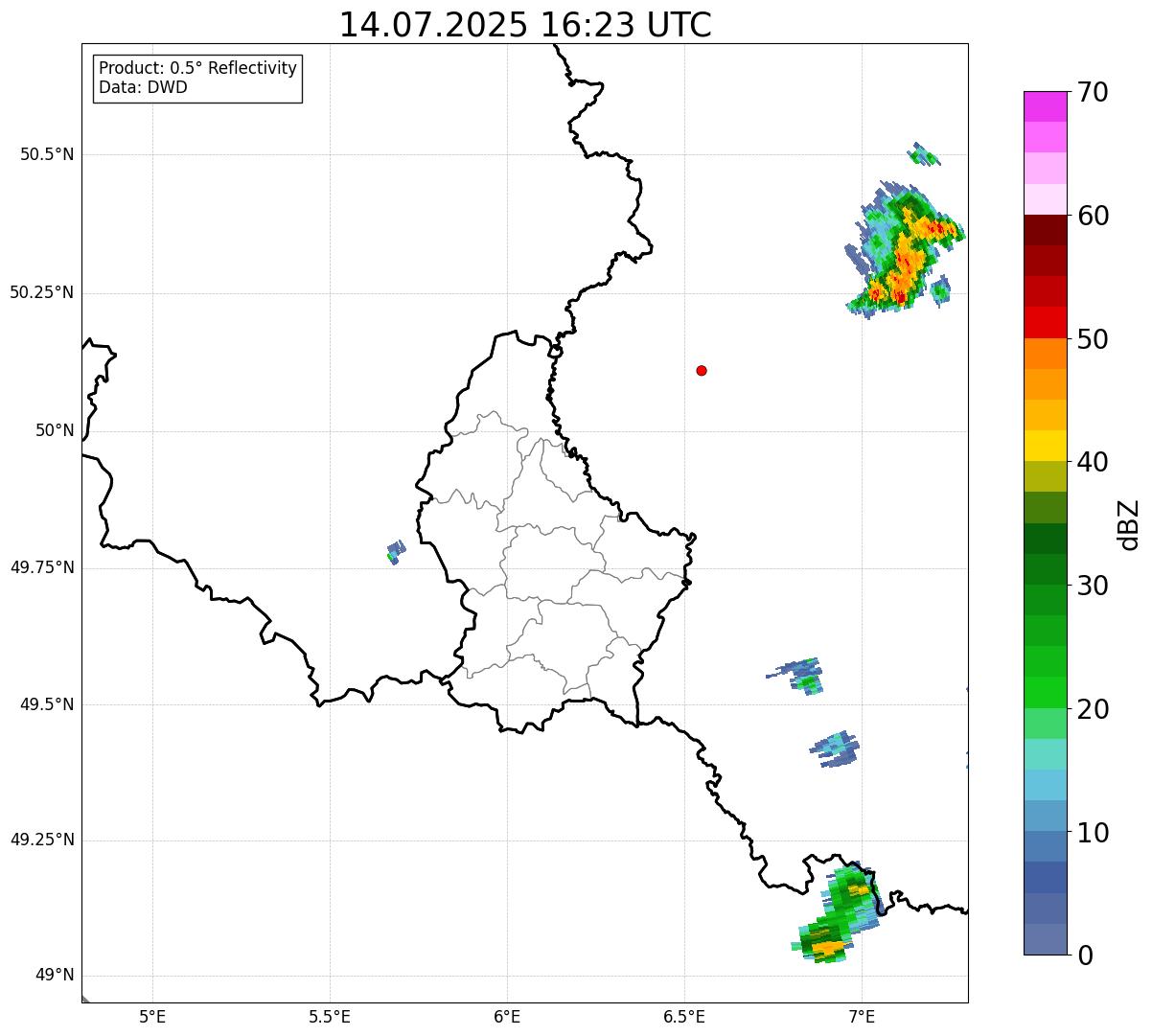Image resolution: width=1152 pixels, height=1036 pixels.
Task: Click the 0 tick on the colorbar
Action: (1086, 955)
